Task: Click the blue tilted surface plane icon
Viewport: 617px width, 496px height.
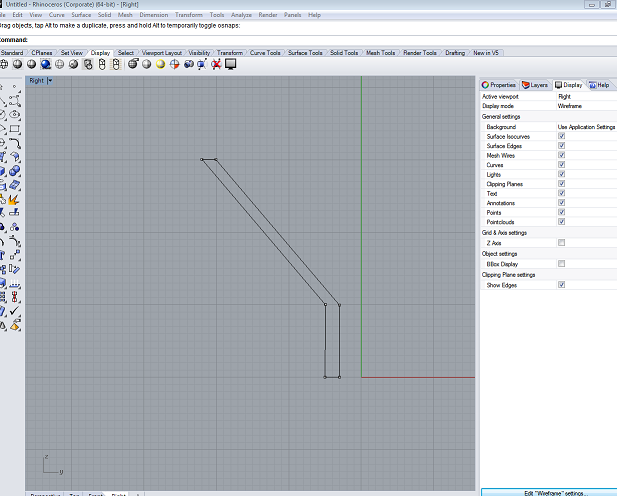Action: 15,185
